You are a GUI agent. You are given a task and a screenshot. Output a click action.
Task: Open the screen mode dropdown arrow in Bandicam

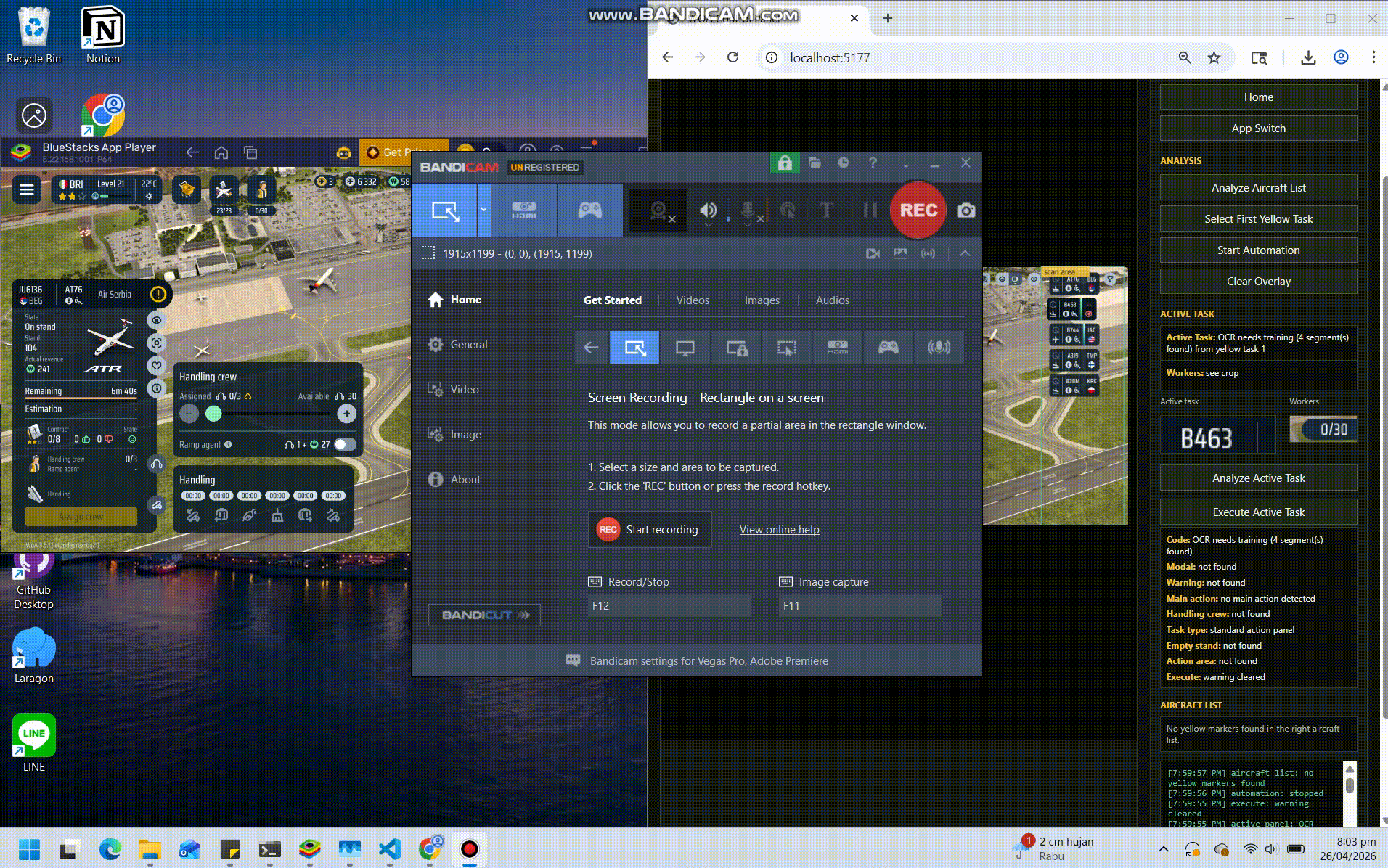[483, 210]
